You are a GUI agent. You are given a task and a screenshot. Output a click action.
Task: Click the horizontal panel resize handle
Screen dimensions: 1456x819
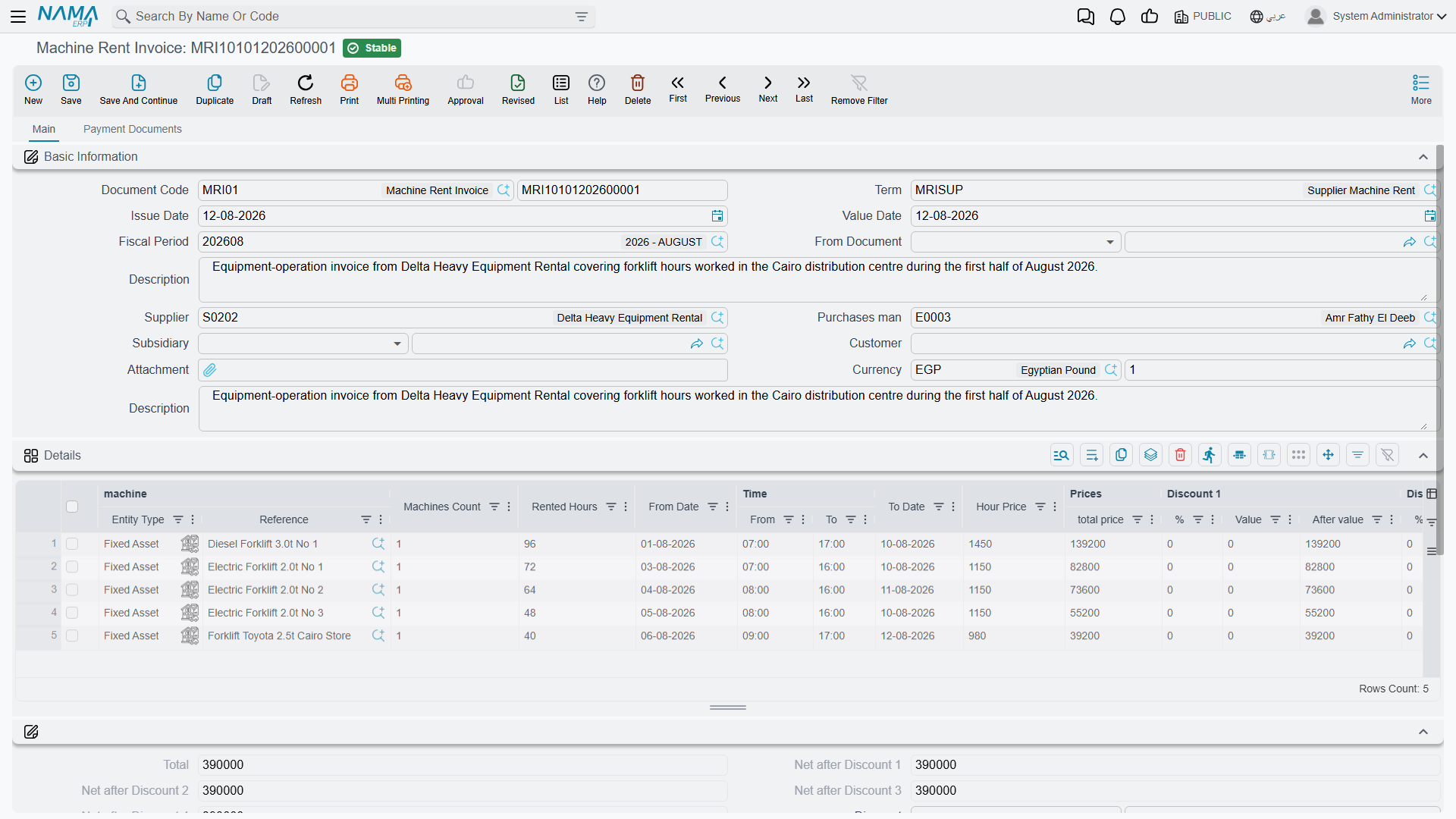click(x=728, y=708)
